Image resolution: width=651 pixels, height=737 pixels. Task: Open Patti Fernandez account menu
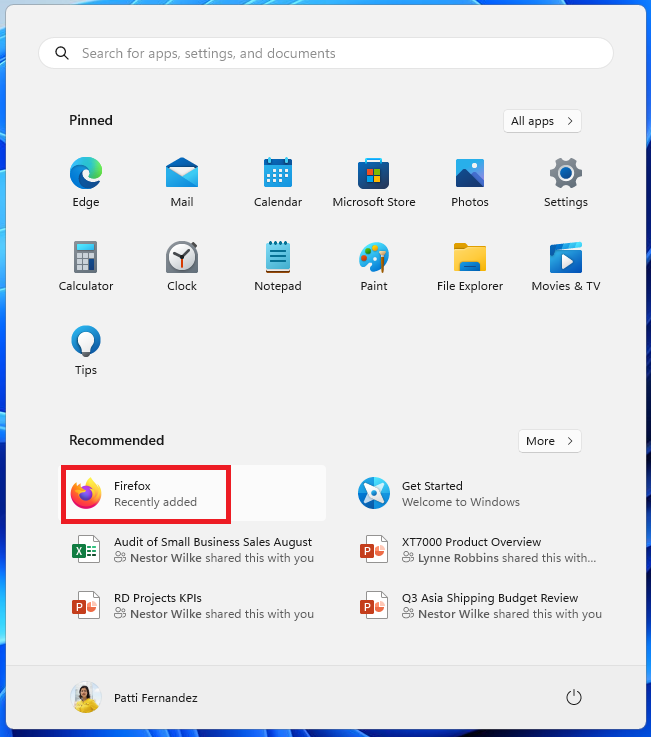tap(134, 698)
